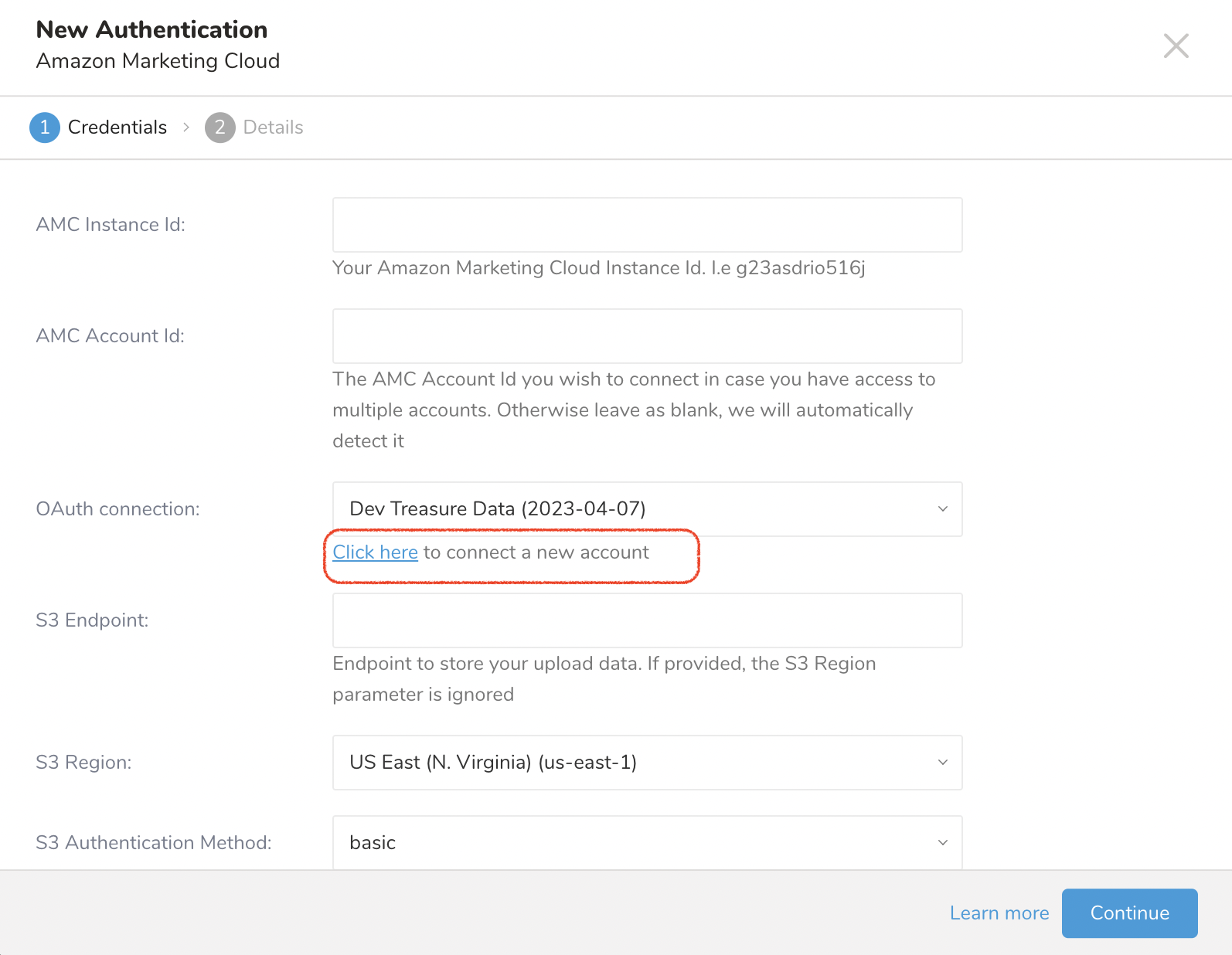
Task: Click the chevron between Credentials and Details
Action: tap(186, 127)
